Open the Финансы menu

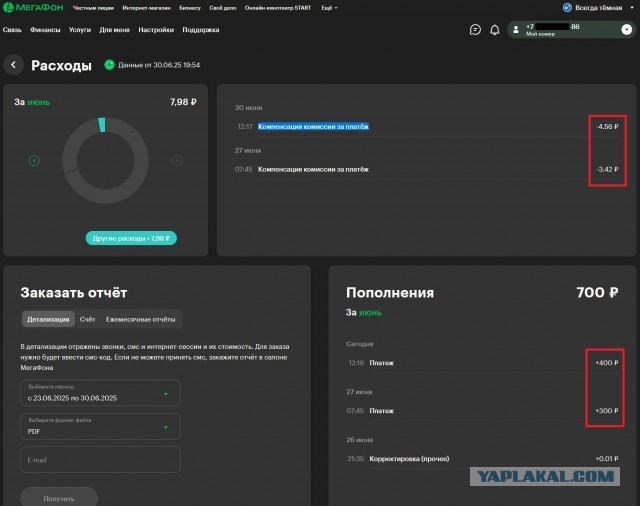[x=45, y=30]
